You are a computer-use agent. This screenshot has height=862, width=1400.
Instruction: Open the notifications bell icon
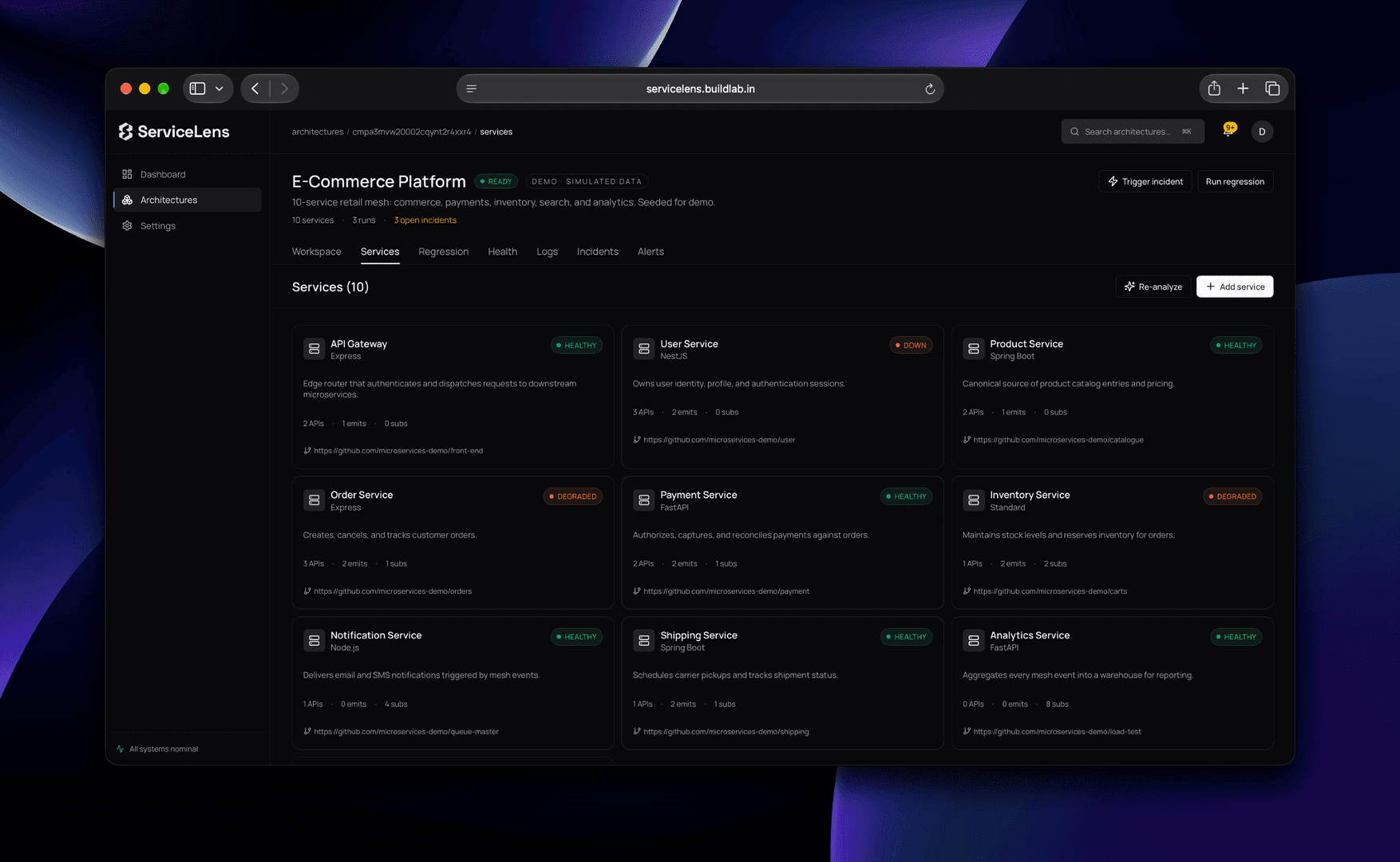pyautogui.click(x=1228, y=131)
